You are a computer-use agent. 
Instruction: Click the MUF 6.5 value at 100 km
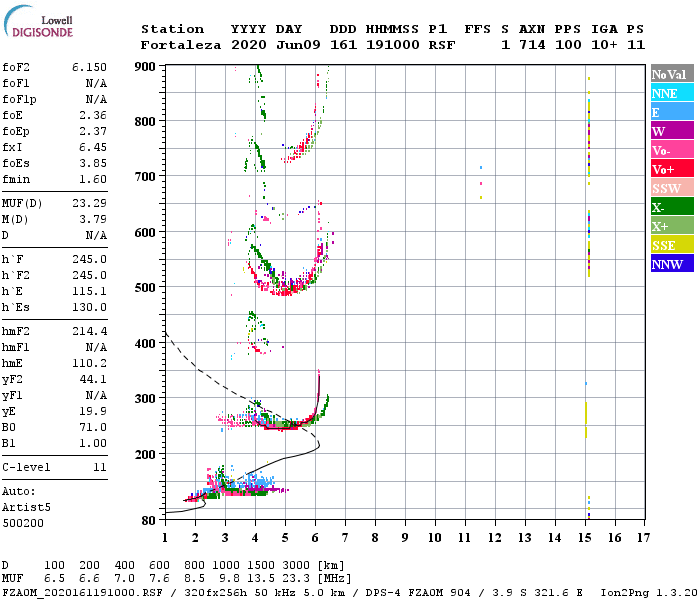click(54, 579)
